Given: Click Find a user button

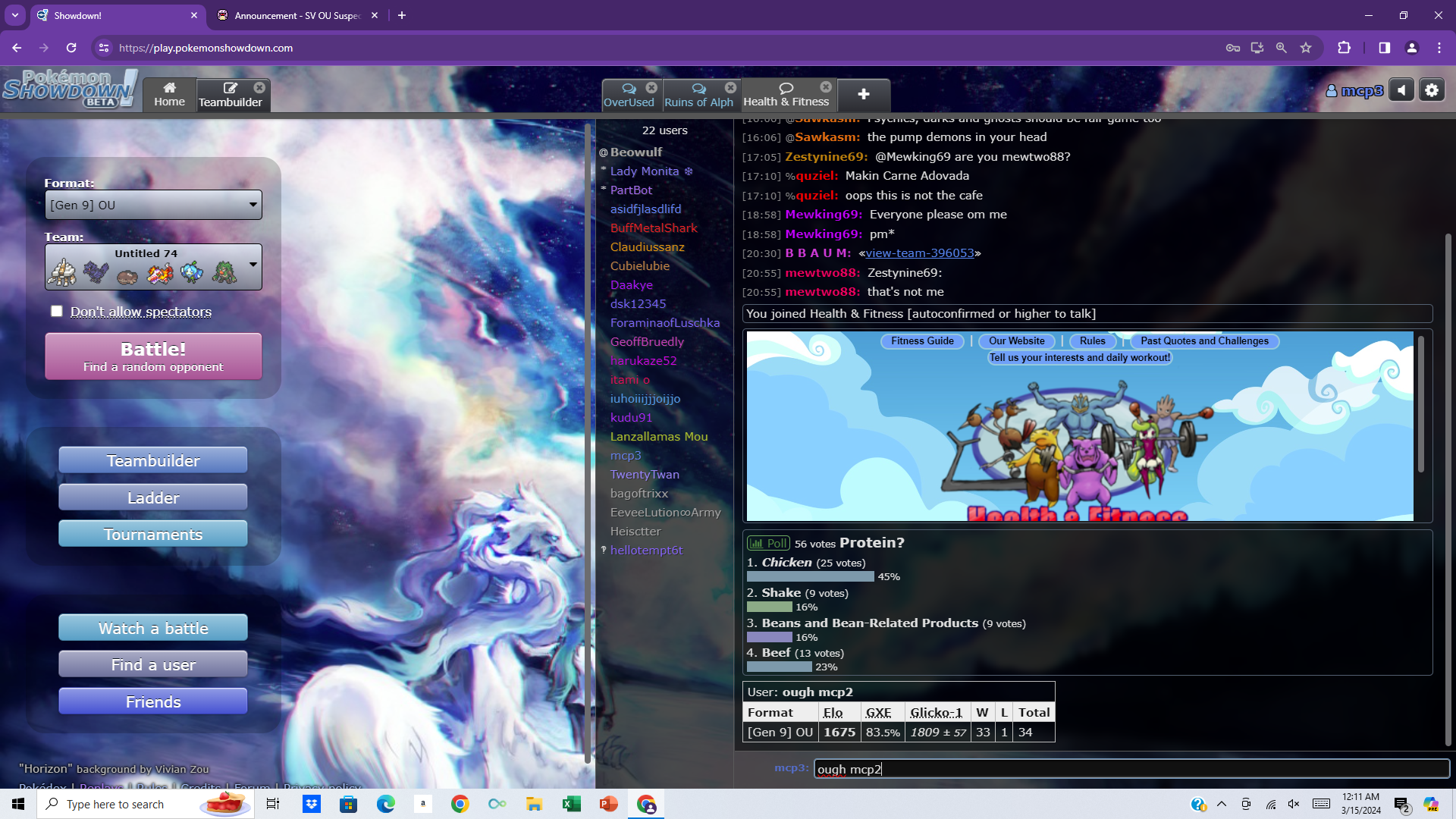Looking at the screenshot, I should pos(153,664).
